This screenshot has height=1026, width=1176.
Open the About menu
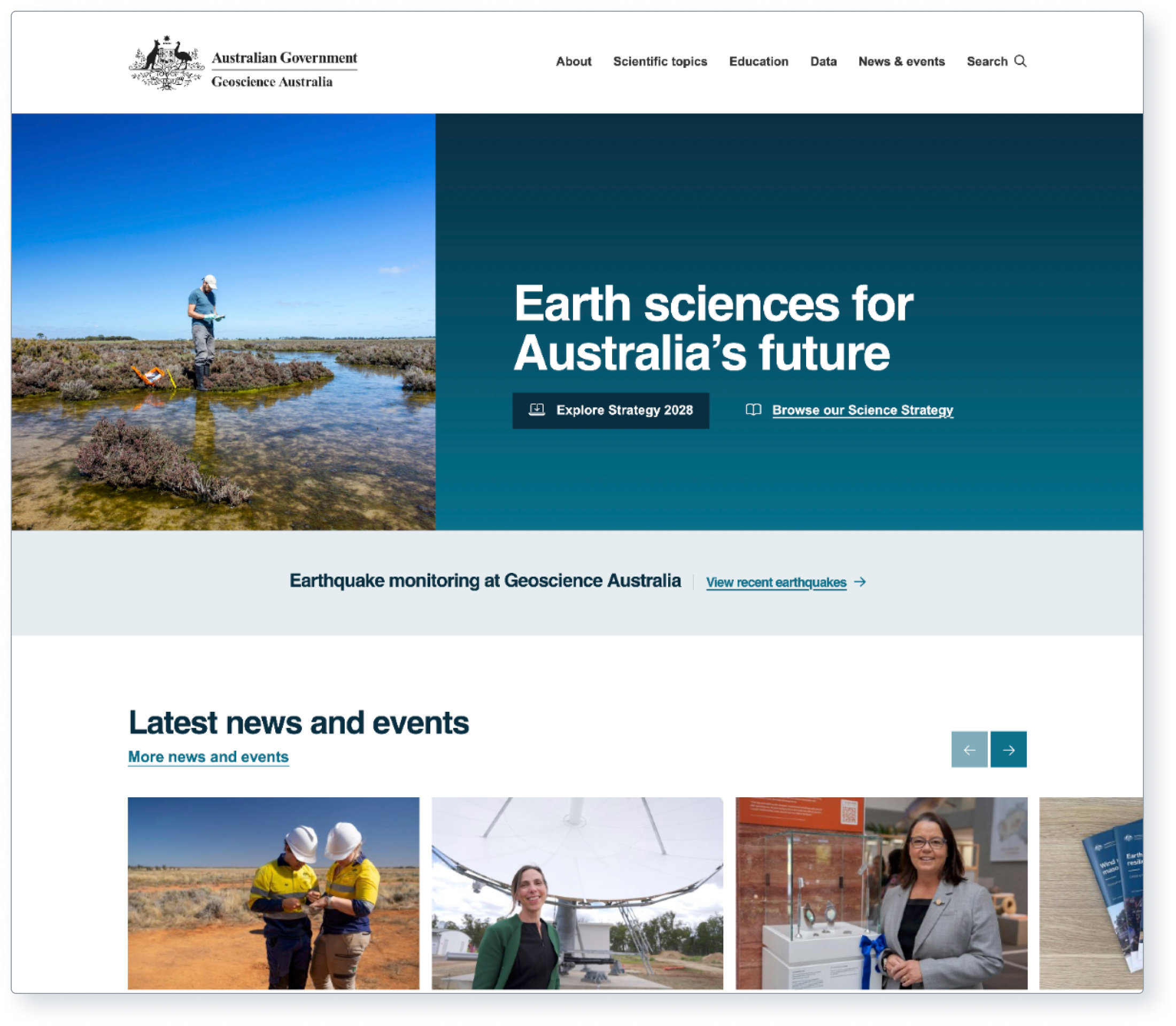tap(574, 61)
